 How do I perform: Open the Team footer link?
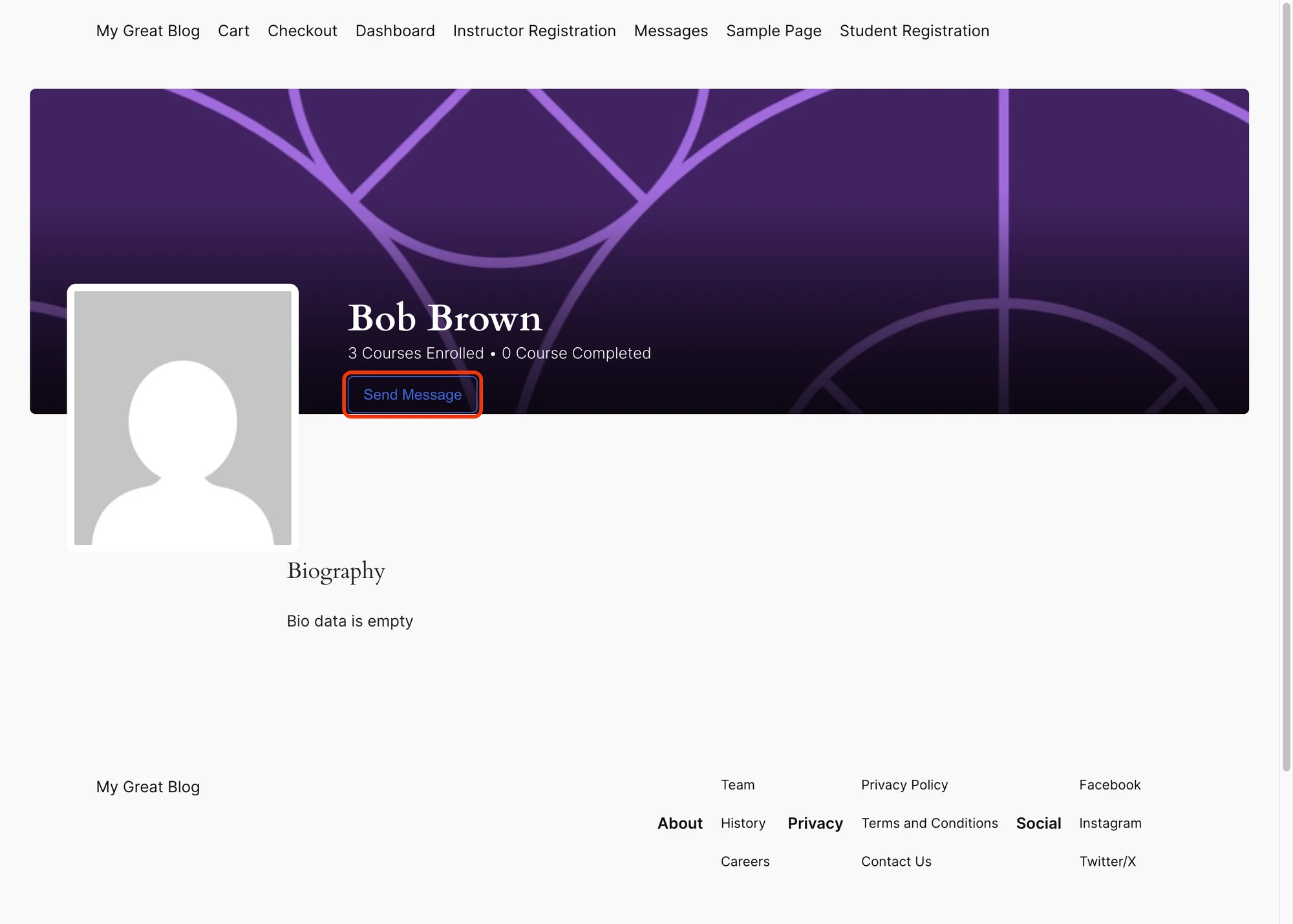click(738, 785)
